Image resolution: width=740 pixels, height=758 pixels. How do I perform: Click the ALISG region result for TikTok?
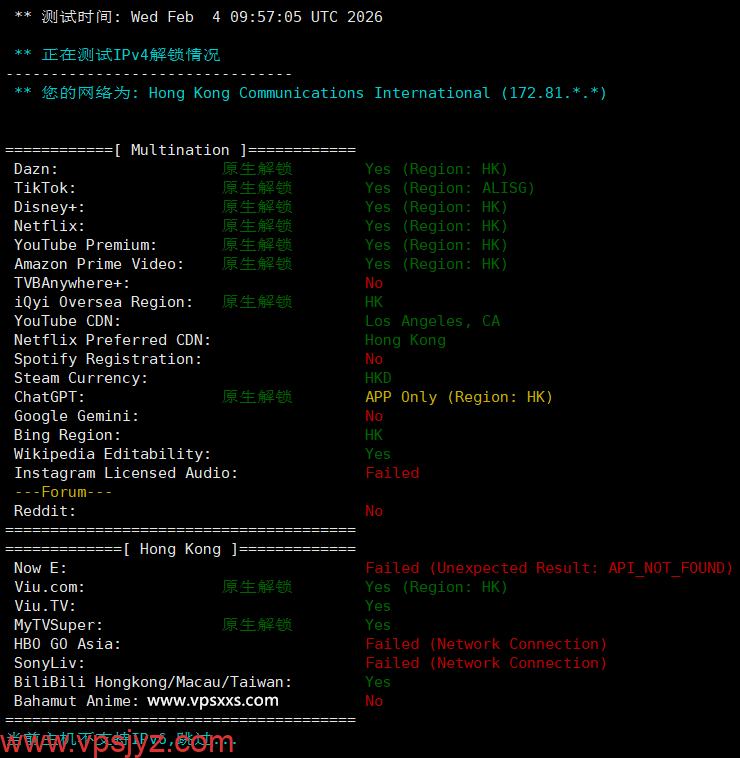click(x=450, y=188)
